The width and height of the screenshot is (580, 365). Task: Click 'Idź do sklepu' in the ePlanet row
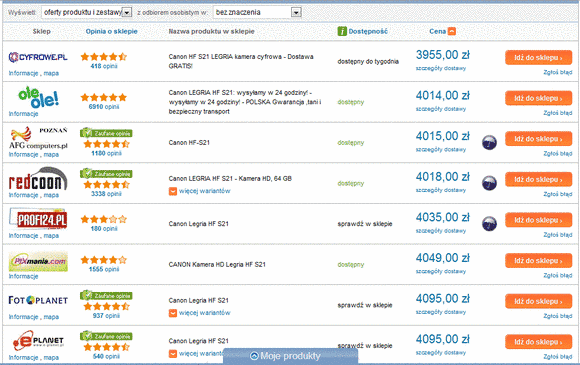pyautogui.click(x=538, y=342)
